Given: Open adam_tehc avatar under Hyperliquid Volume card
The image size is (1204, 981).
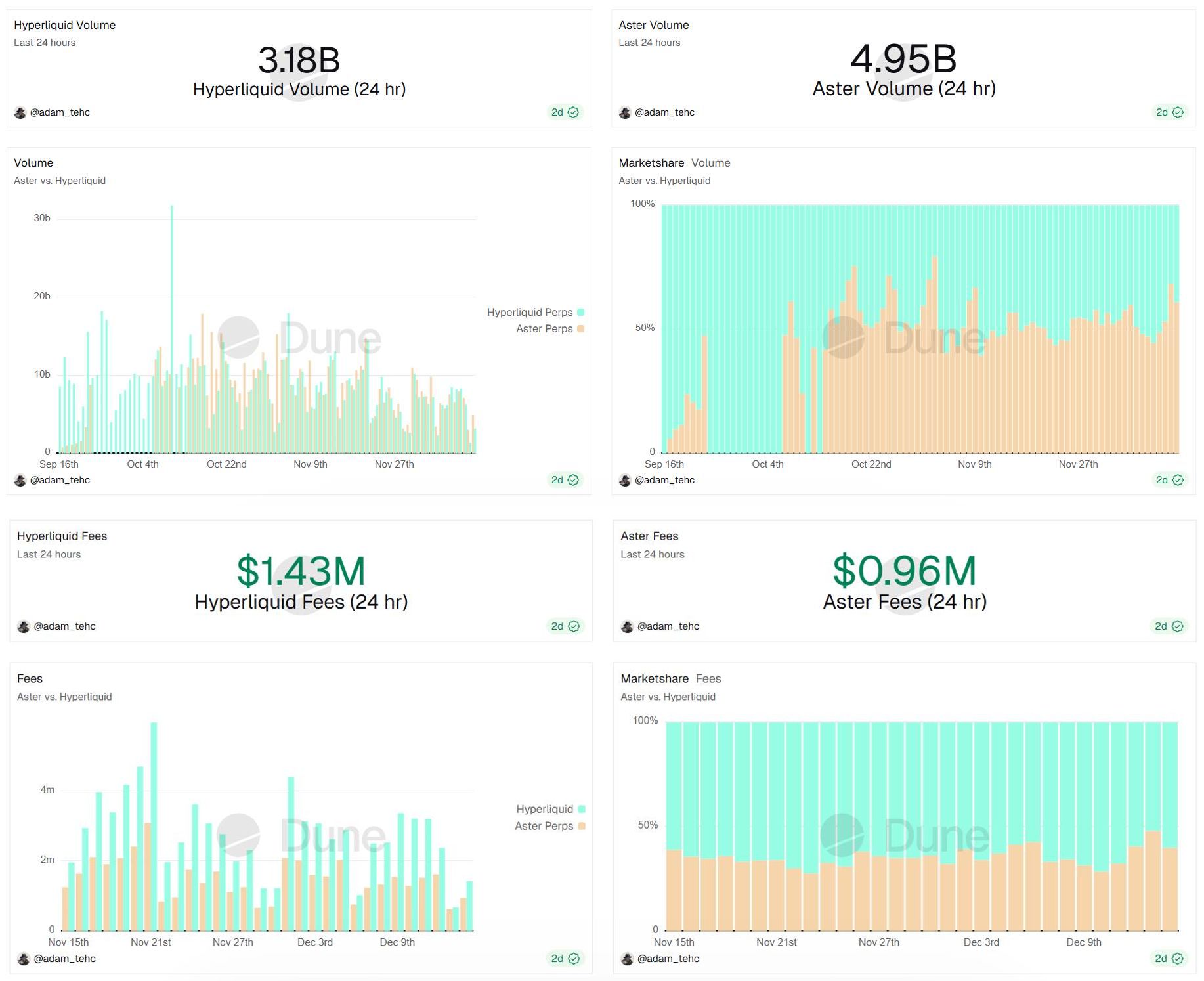Looking at the screenshot, I should tap(20, 112).
